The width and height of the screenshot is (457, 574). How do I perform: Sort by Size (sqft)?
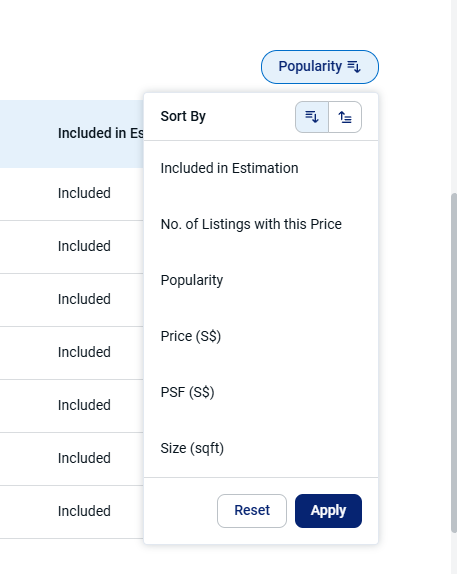(x=261, y=448)
